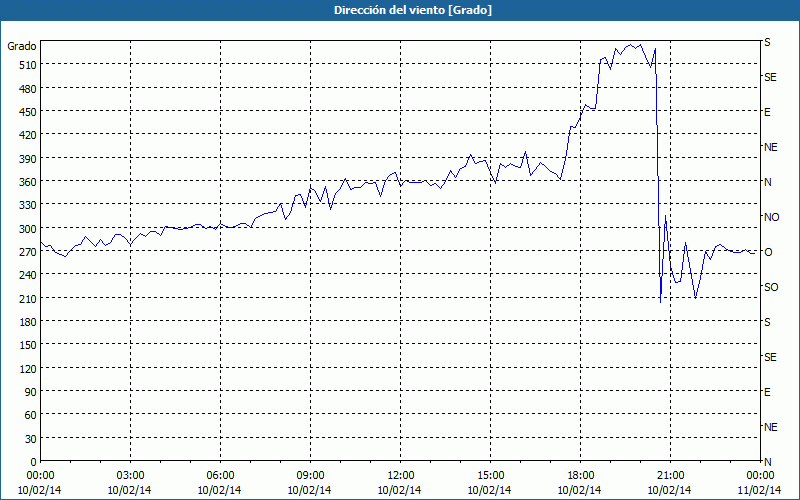Screen dimensions: 800x500
Task: Click the 210 y-axis tick label
Action: pyautogui.click(x=27, y=298)
